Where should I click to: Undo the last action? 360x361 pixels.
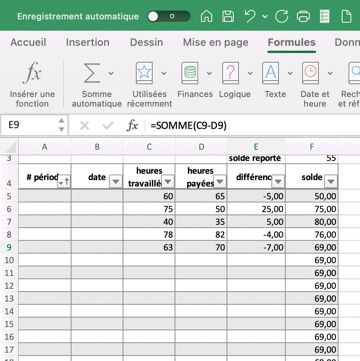pos(250,16)
